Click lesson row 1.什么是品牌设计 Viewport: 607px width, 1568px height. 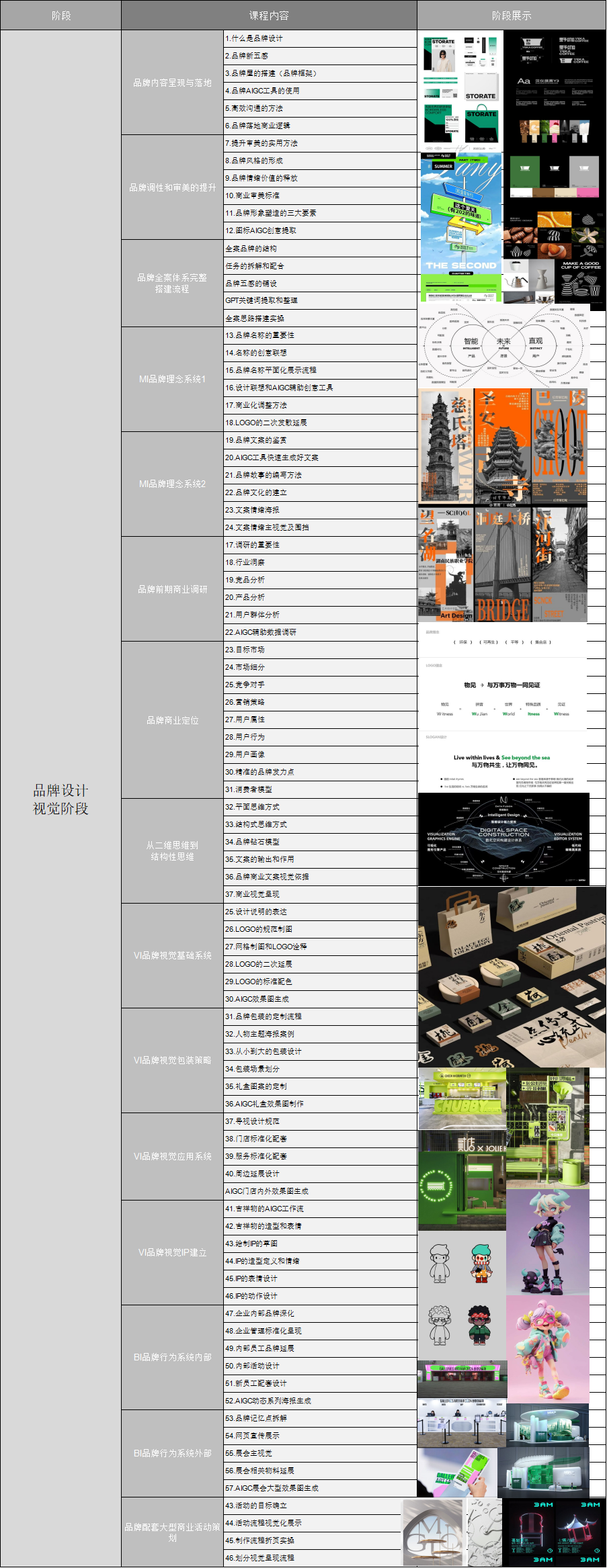[320, 38]
